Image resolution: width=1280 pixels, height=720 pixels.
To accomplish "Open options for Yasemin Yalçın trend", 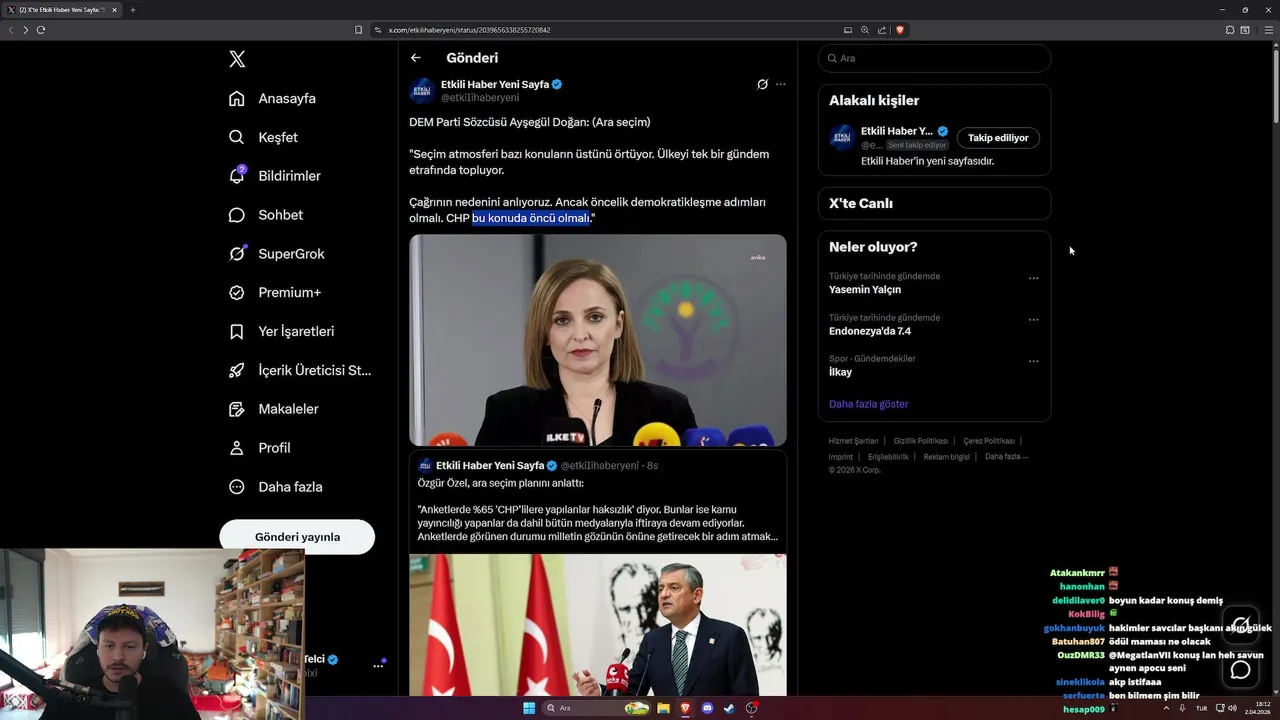I will coord(1033,279).
